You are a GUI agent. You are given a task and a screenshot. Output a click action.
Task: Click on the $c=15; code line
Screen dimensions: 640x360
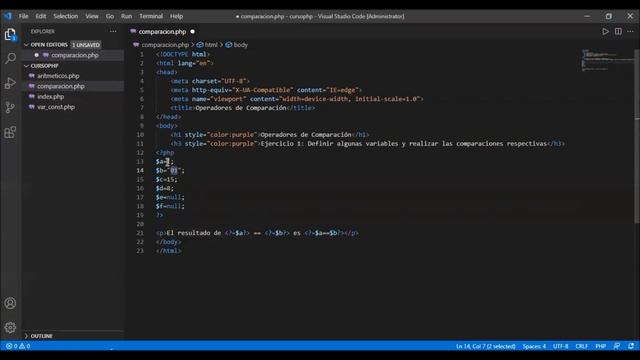point(167,180)
